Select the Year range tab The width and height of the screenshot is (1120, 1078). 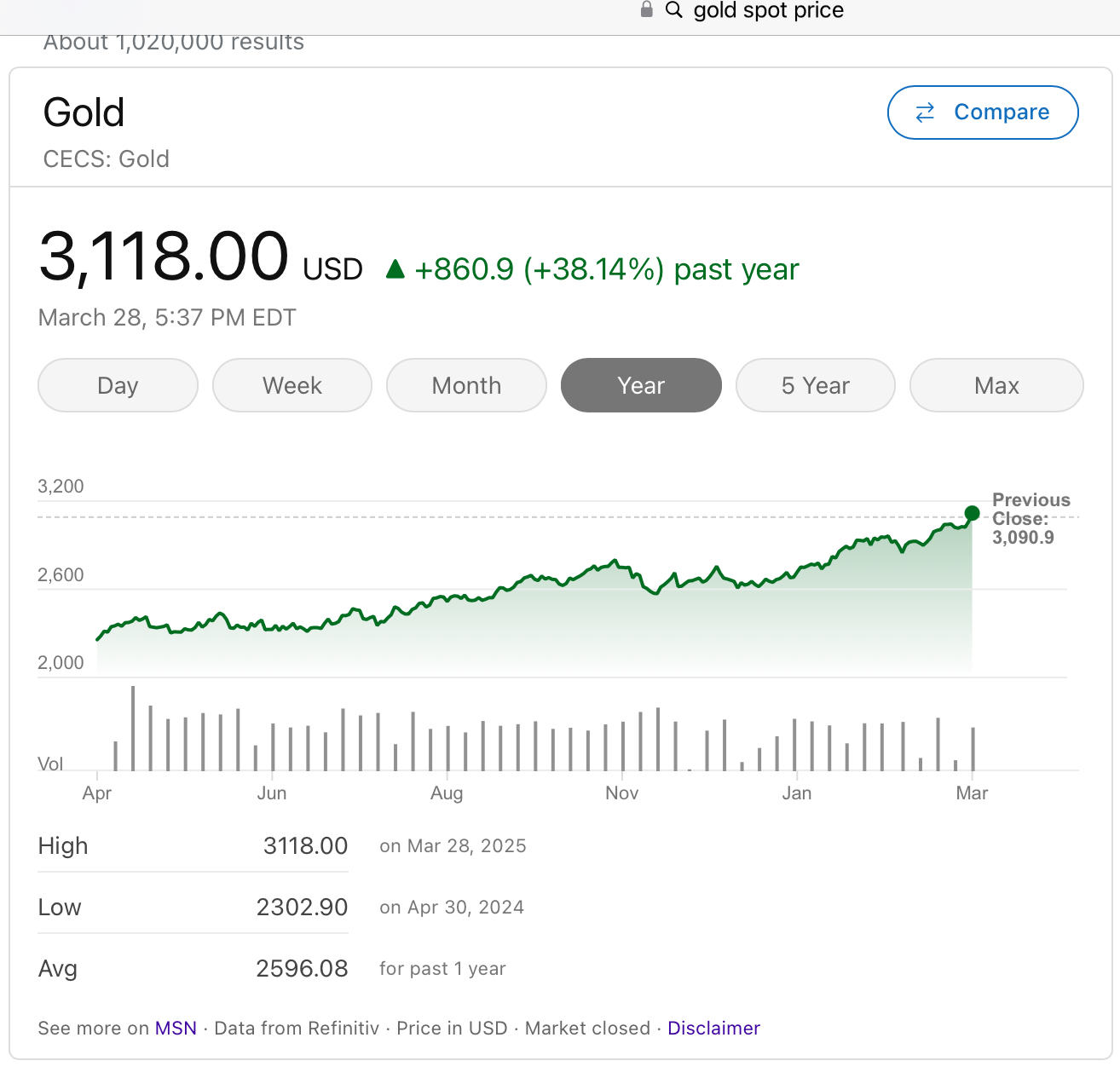click(x=641, y=385)
